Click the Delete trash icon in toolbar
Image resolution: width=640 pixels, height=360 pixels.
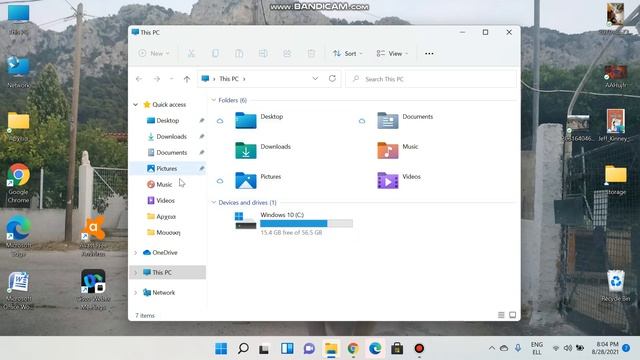(311, 53)
